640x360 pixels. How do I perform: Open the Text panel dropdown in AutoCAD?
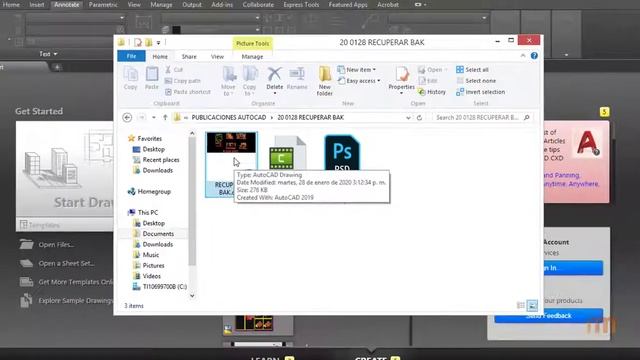pos(48,54)
